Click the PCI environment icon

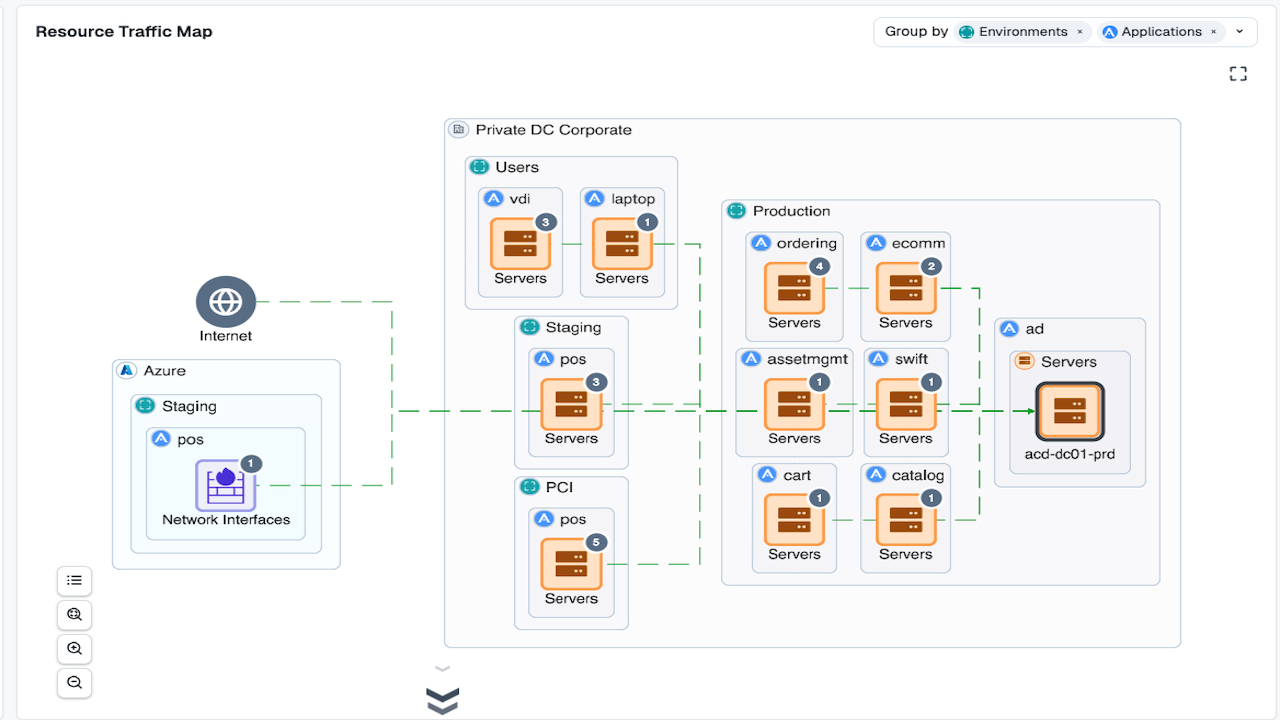tap(529, 487)
